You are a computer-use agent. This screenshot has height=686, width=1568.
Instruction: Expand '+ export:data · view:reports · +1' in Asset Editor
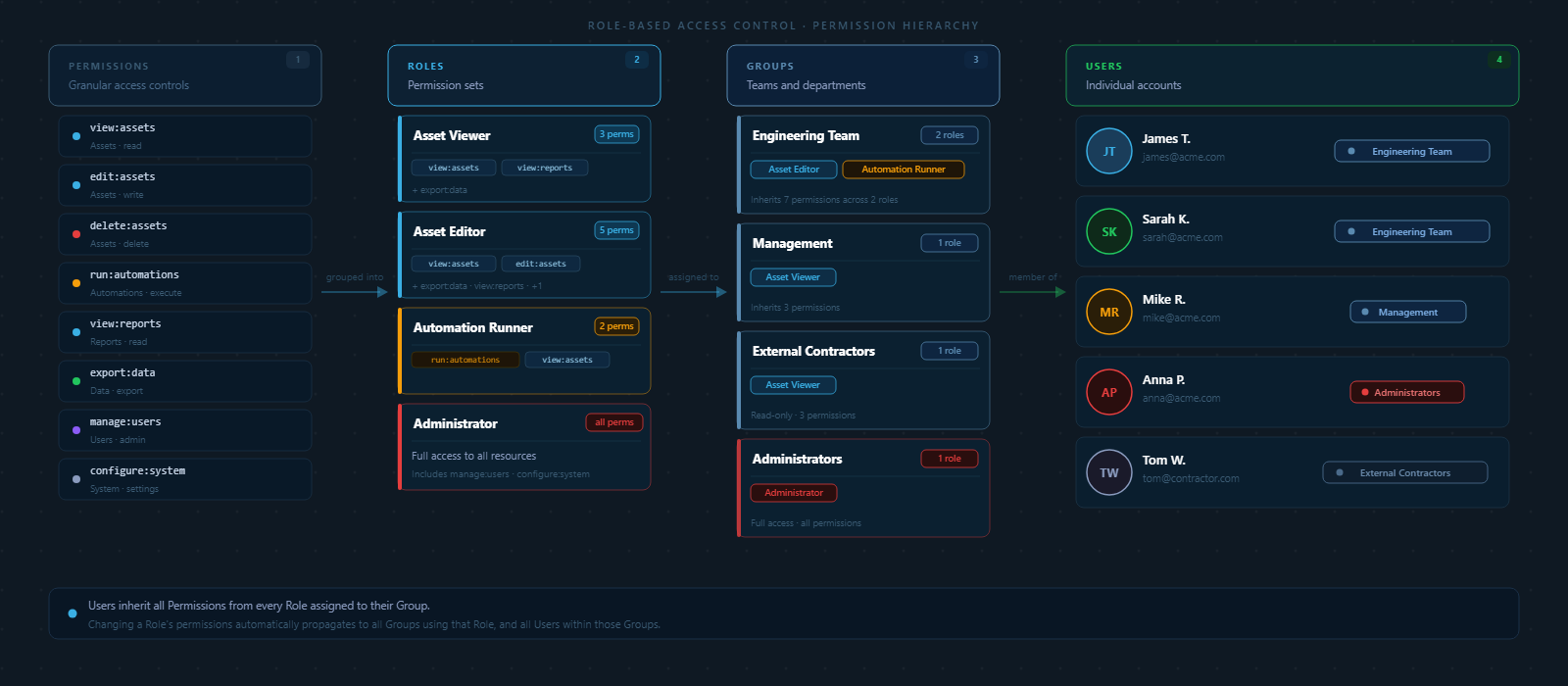click(x=477, y=286)
